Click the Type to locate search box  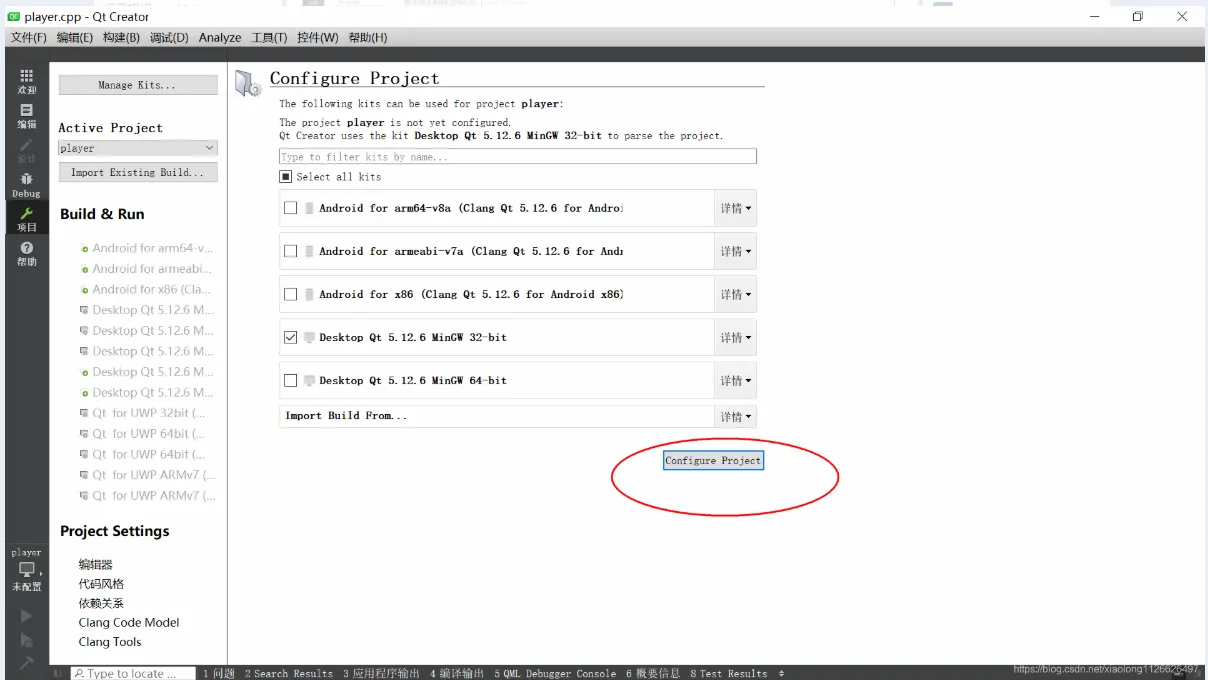(131, 673)
